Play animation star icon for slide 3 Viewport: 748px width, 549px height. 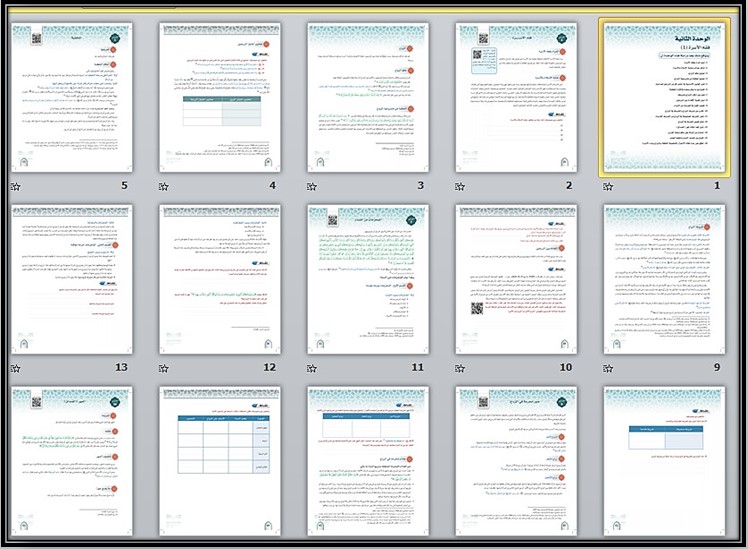click(312, 186)
